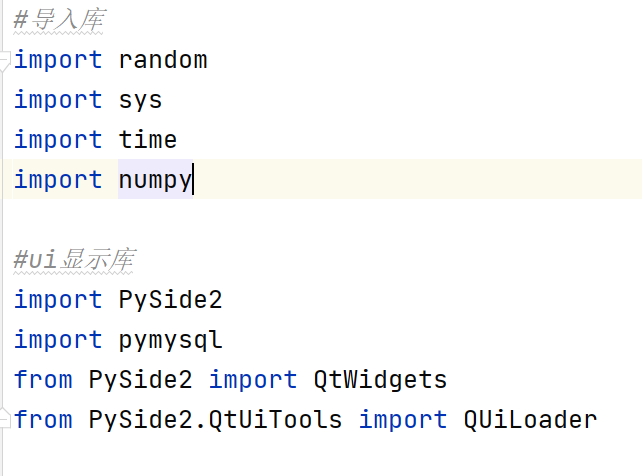Click the time module name
Viewport: 642px width, 476px height.
click(x=148, y=140)
